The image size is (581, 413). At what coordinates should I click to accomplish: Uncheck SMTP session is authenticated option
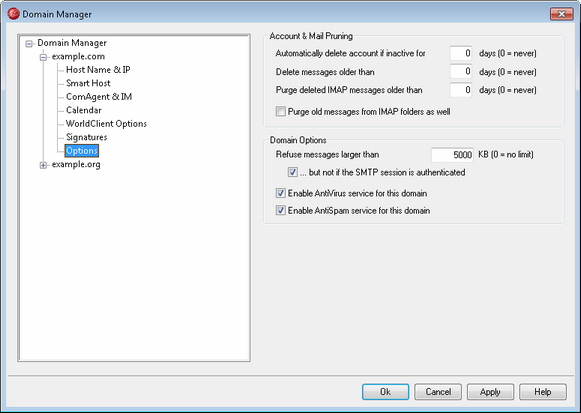click(x=293, y=172)
